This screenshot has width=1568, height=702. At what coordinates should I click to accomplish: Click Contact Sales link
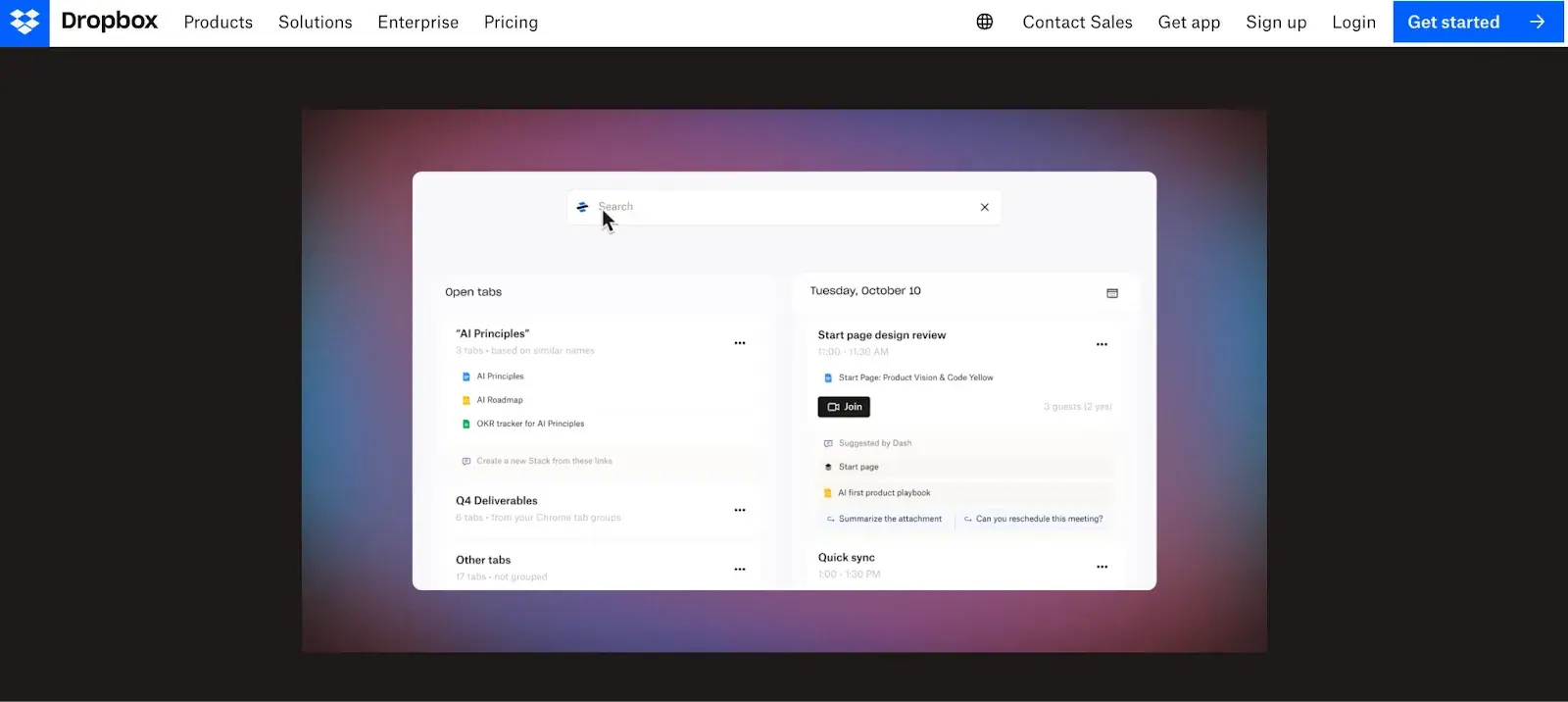click(x=1077, y=22)
